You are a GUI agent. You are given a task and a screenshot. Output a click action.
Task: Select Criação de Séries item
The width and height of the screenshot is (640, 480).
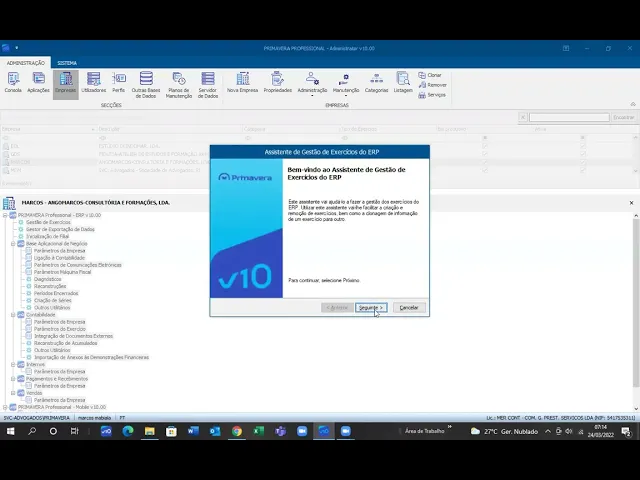tap(53, 300)
